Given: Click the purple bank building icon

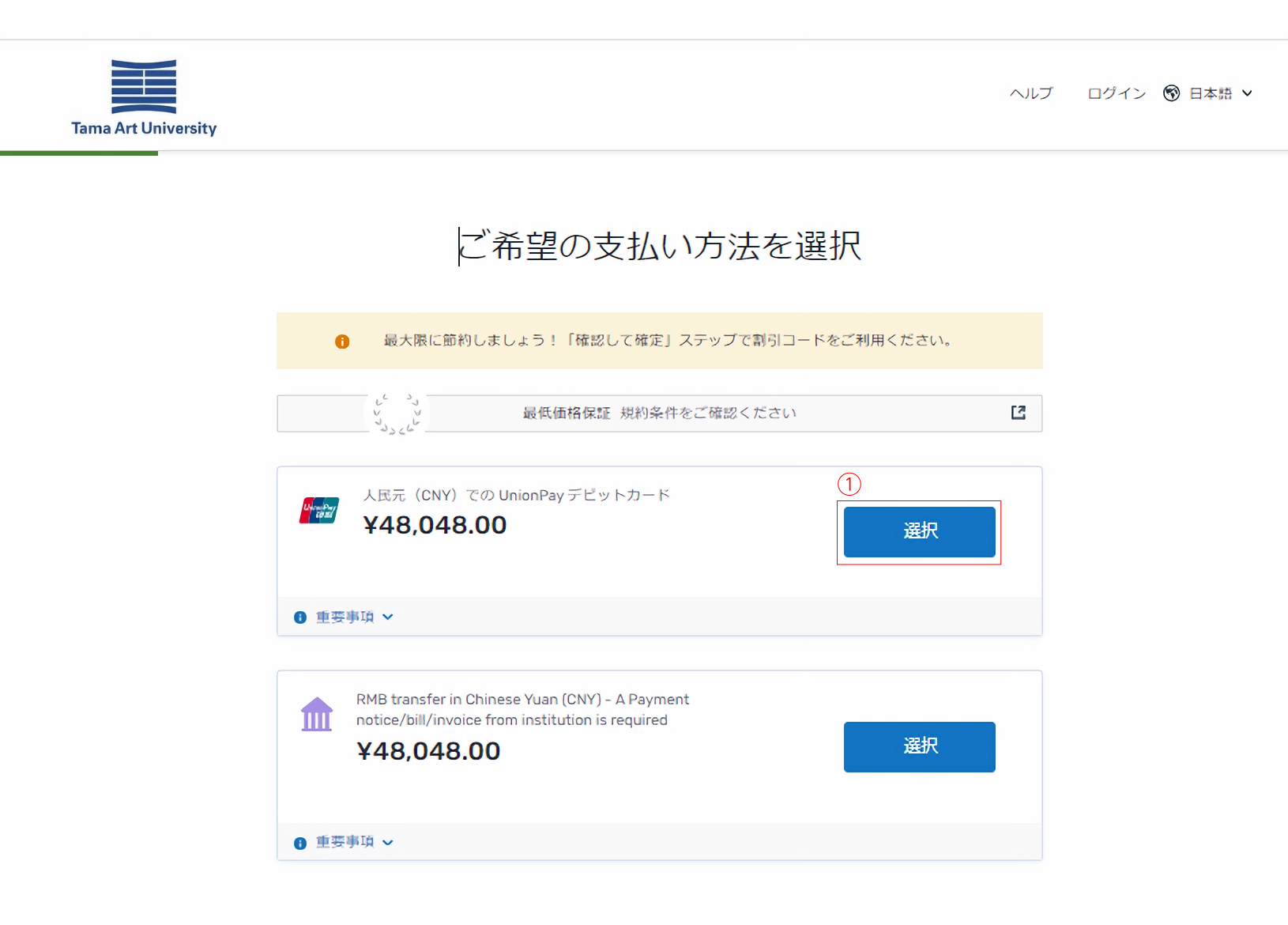Looking at the screenshot, I should tap(317, 715).
